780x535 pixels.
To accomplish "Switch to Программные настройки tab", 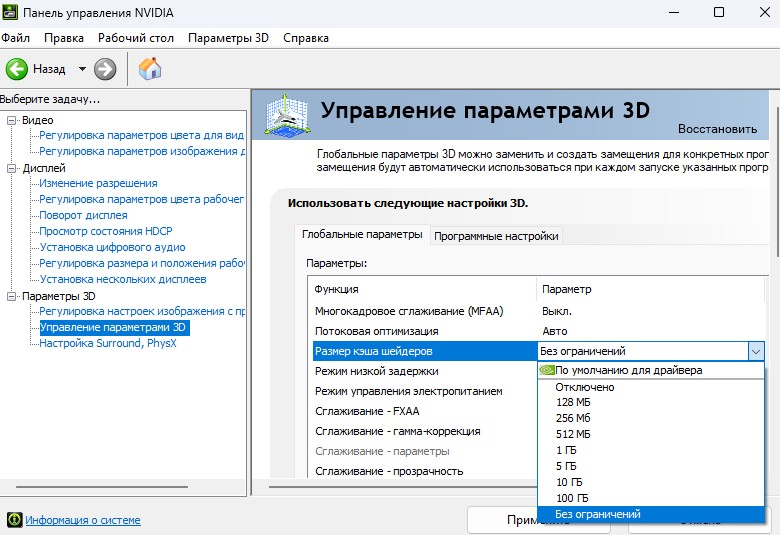I will 496,236.
